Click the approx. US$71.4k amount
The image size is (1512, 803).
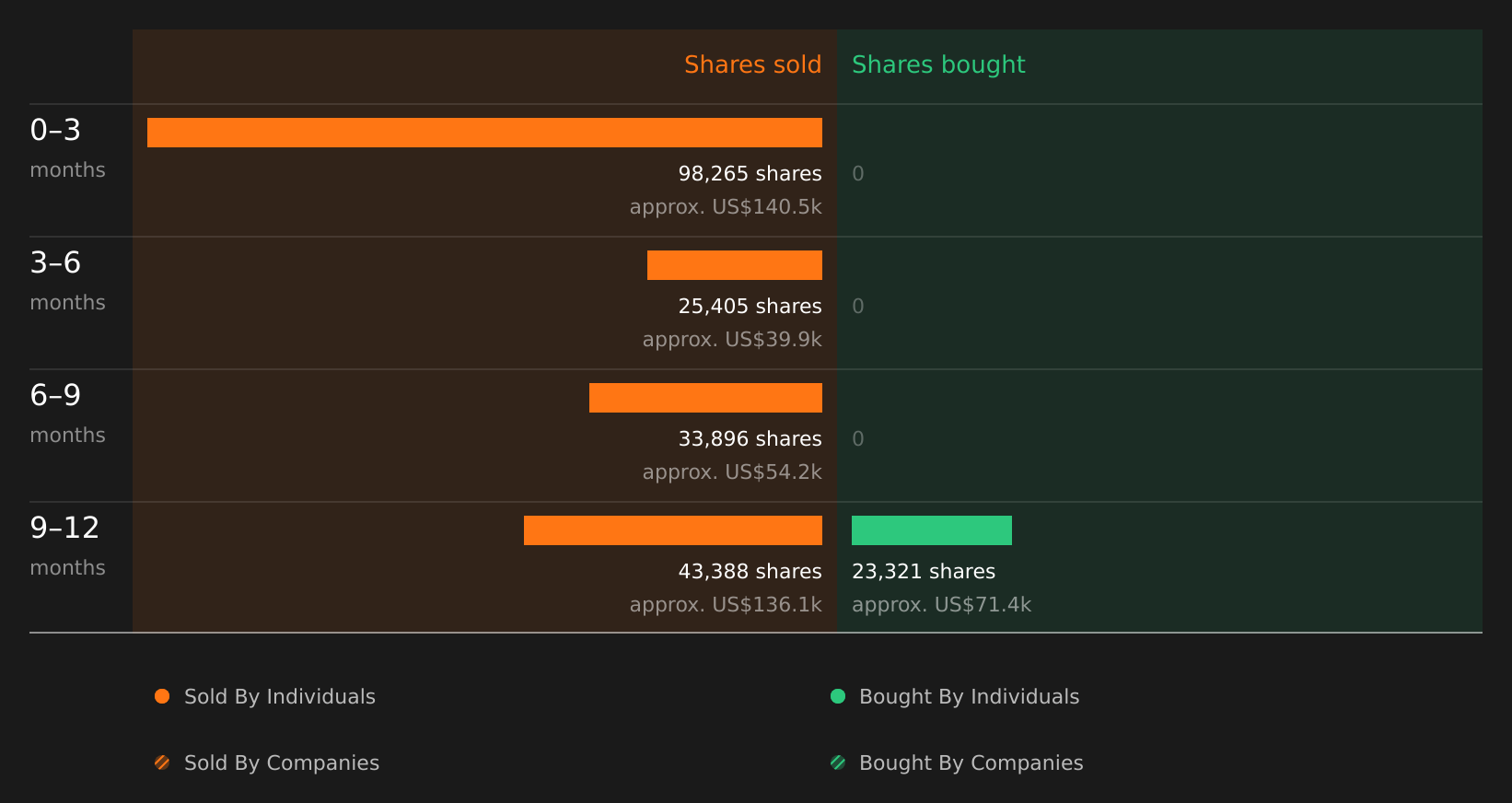[x=941, y=605]
